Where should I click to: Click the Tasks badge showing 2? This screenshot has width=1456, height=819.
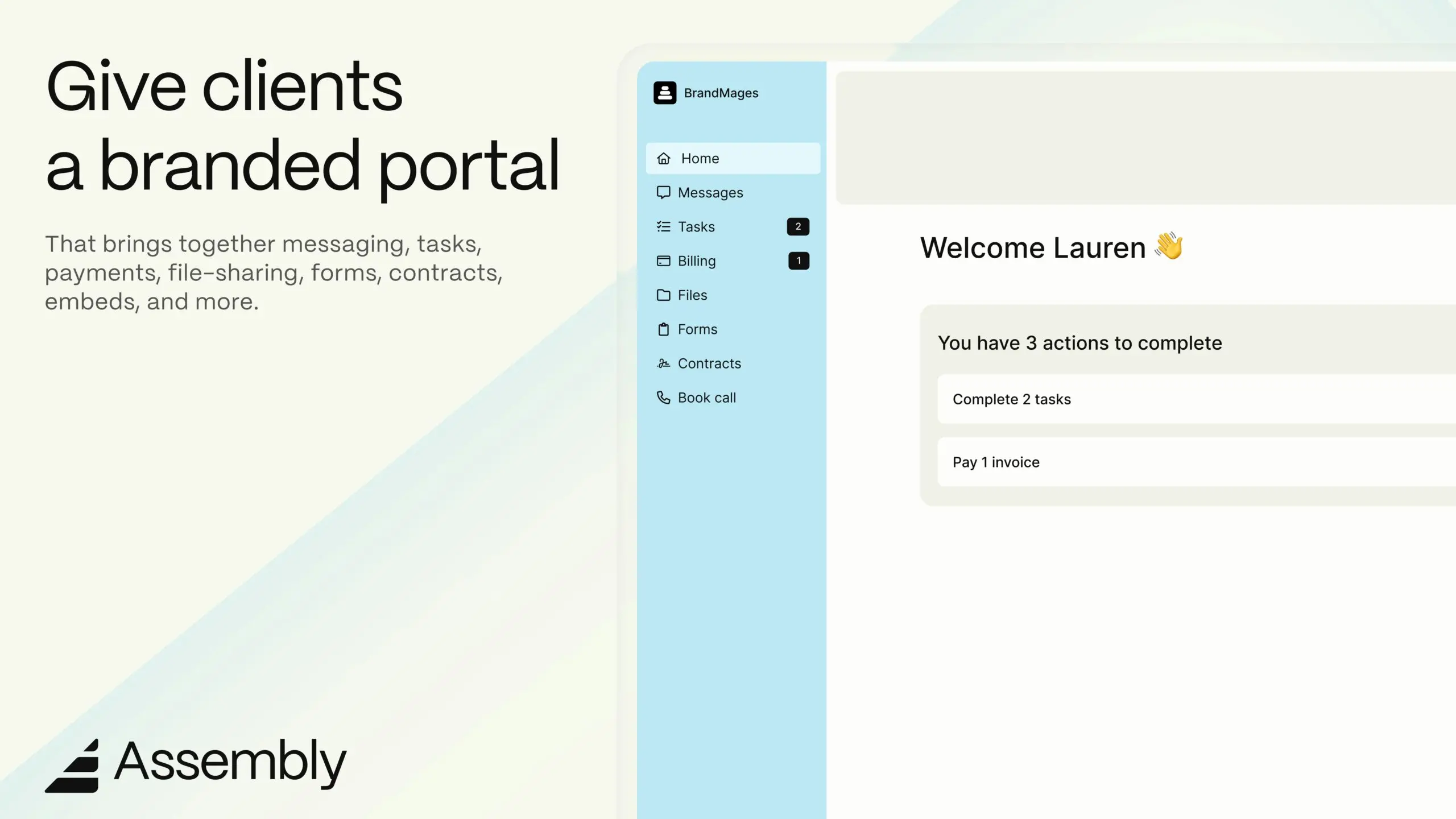click(798, 227)
